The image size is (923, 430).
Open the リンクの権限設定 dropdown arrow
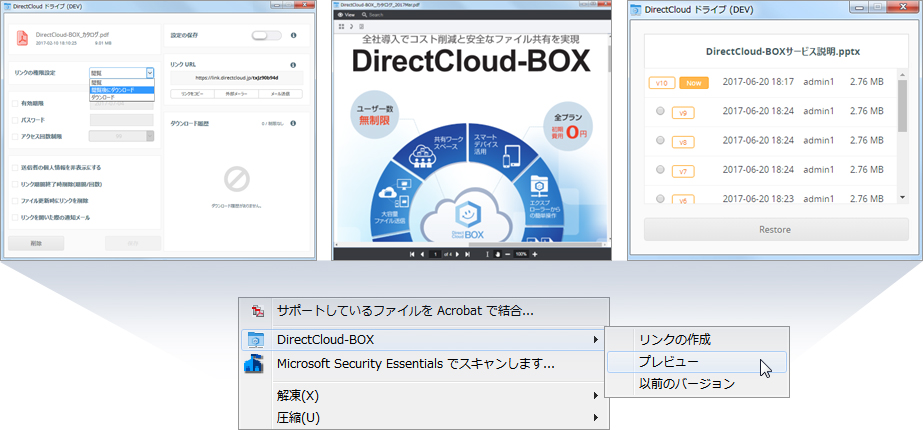149,73
